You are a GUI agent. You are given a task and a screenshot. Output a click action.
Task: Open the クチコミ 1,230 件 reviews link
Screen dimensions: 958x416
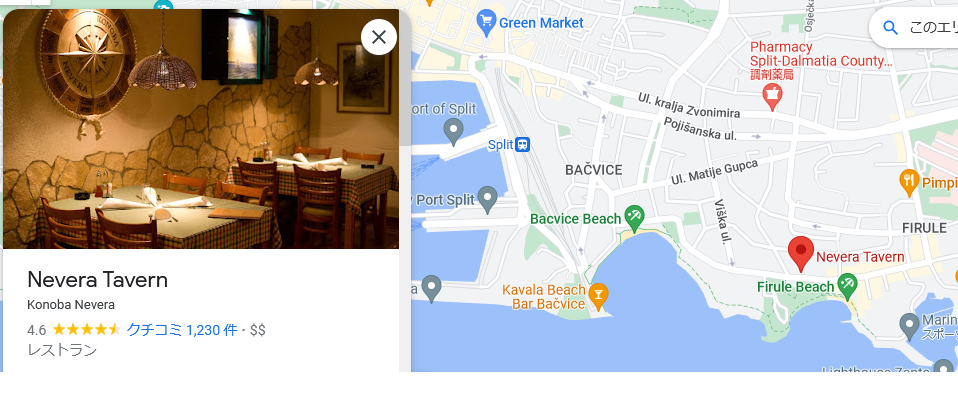coord(181,330)
